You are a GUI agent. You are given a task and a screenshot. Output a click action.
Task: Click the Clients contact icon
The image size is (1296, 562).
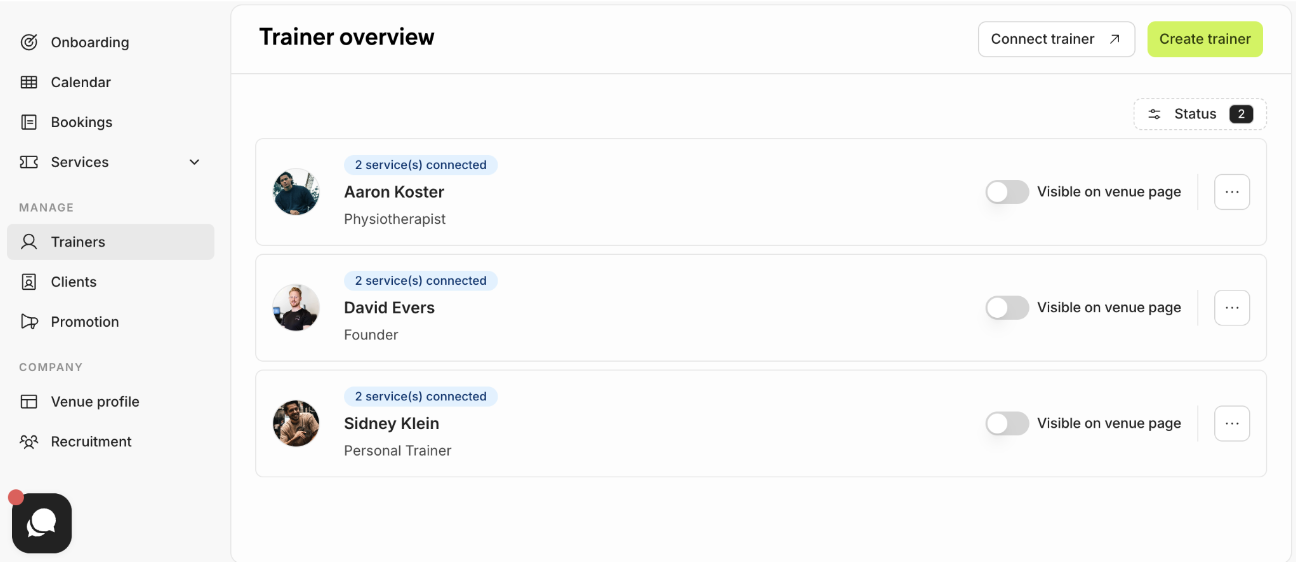pyautogui.click(x=29, y=282)
